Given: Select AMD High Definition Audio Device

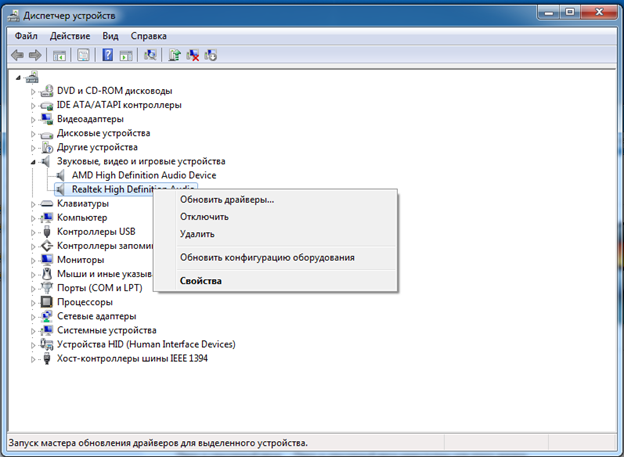Looking at the screenshot, I should pos(143,175).
